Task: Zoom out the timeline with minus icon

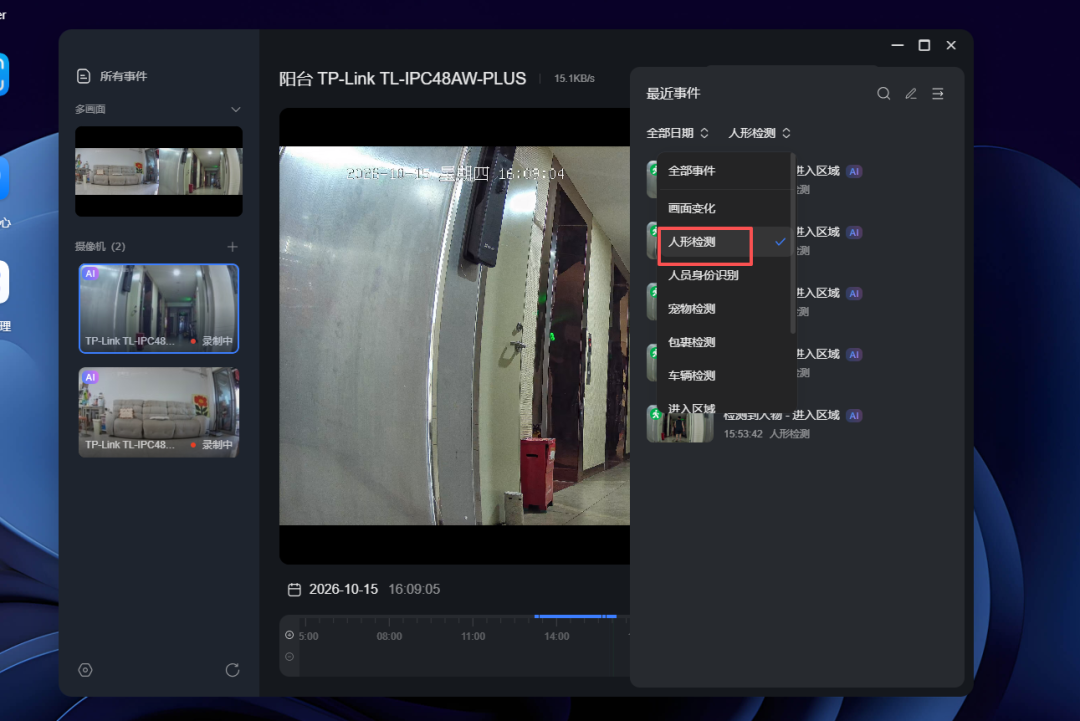Action: pos(289,657)
